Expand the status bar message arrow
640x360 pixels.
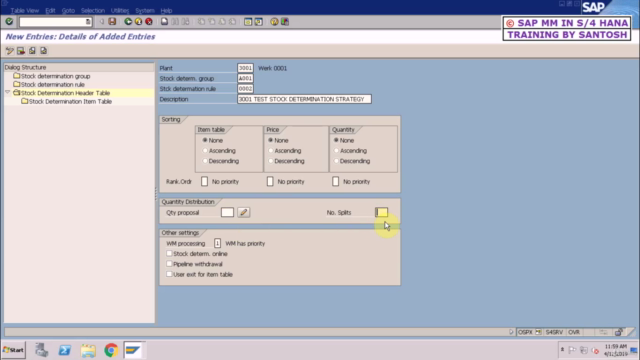511,332
